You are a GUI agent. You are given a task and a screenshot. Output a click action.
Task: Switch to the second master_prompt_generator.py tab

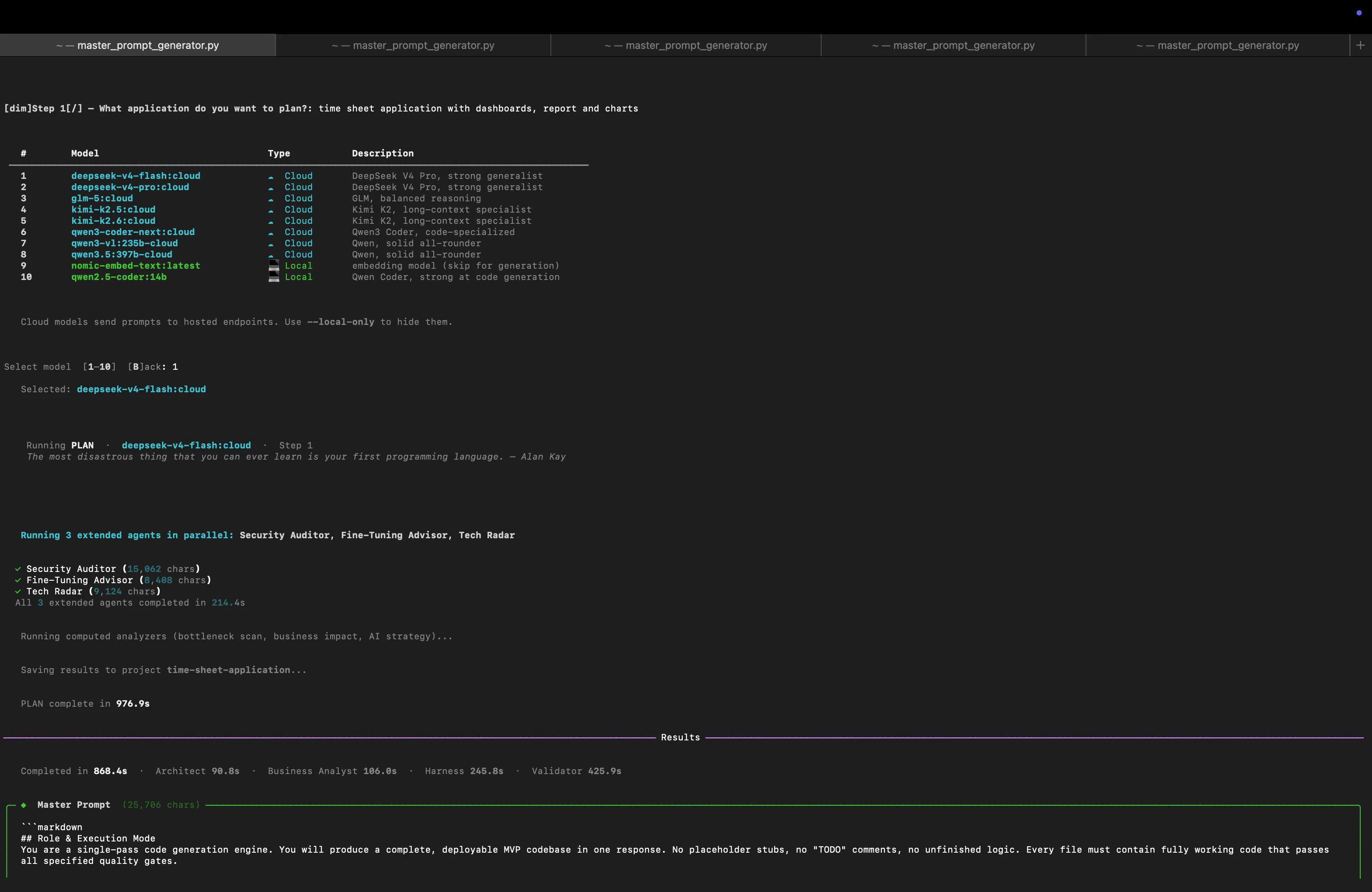(413, 45)
